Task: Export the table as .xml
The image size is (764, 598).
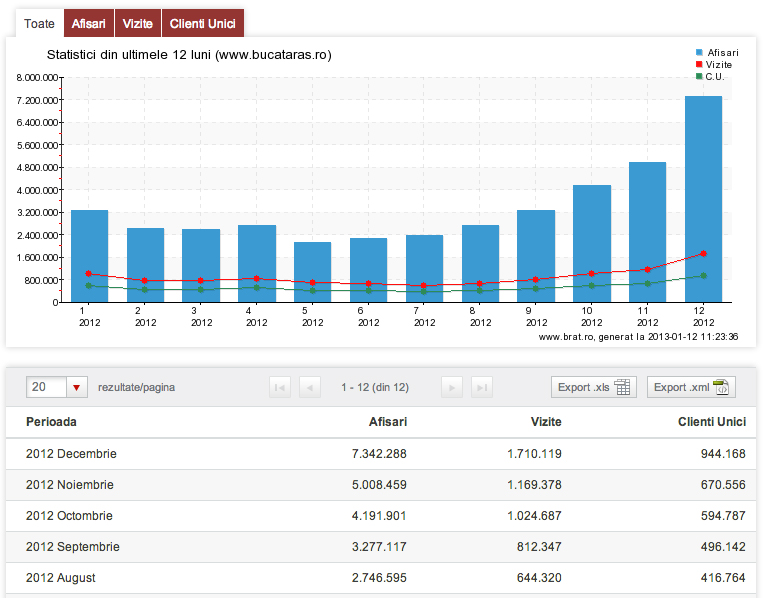Action: 691,387
